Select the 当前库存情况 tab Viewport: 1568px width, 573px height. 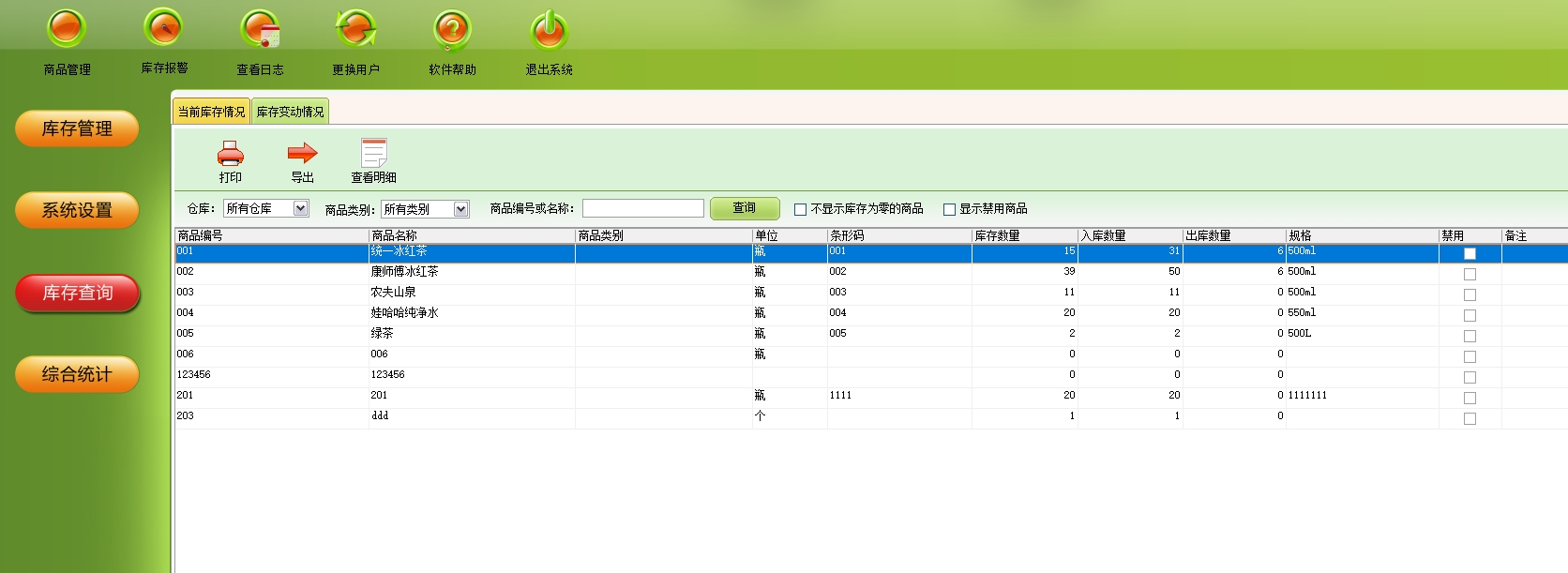tap(211, 112)
